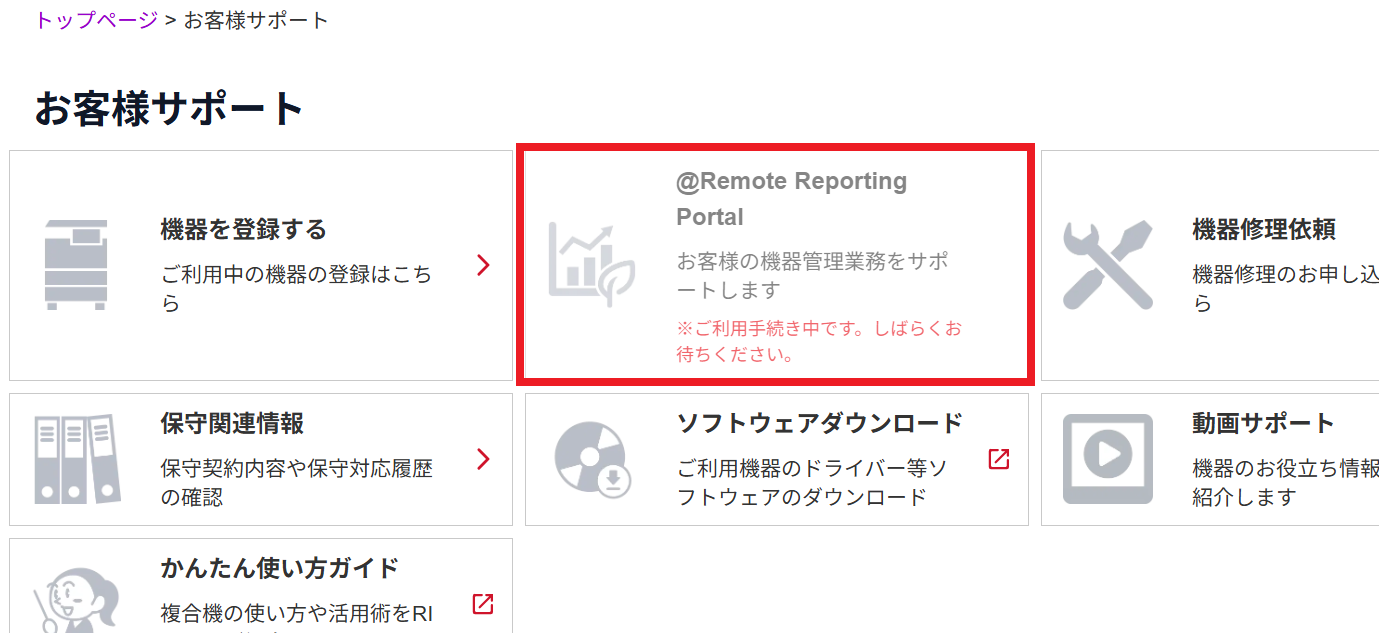
Task: Click the external link icon for ソフトウェアダウンロード
Action: click(x=999, y=459)
